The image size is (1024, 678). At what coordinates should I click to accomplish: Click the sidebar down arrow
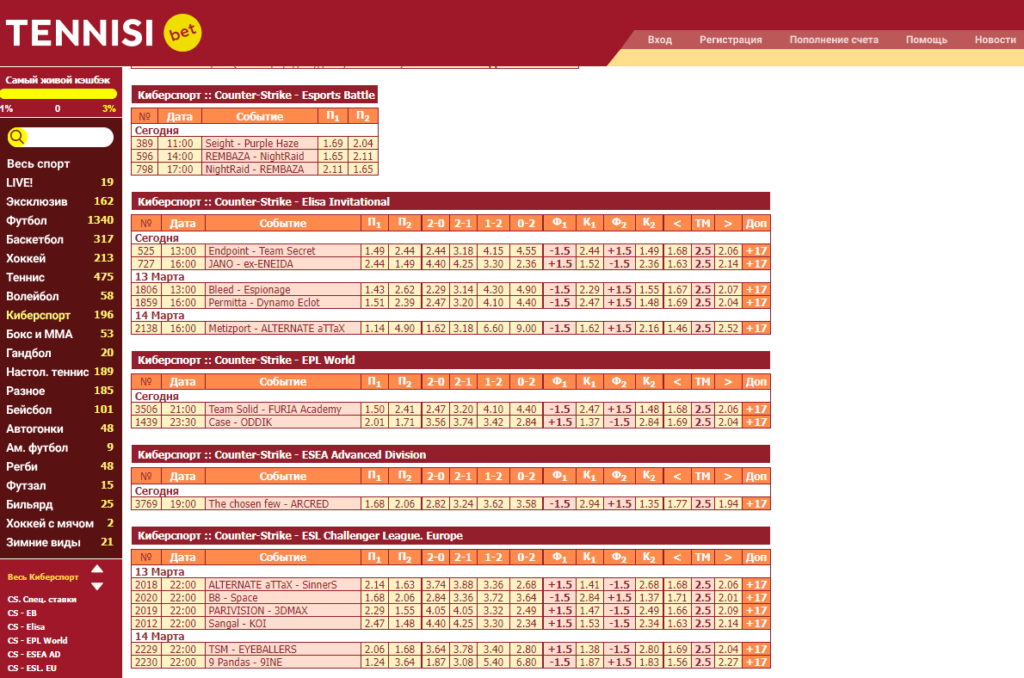click(97, 586)
